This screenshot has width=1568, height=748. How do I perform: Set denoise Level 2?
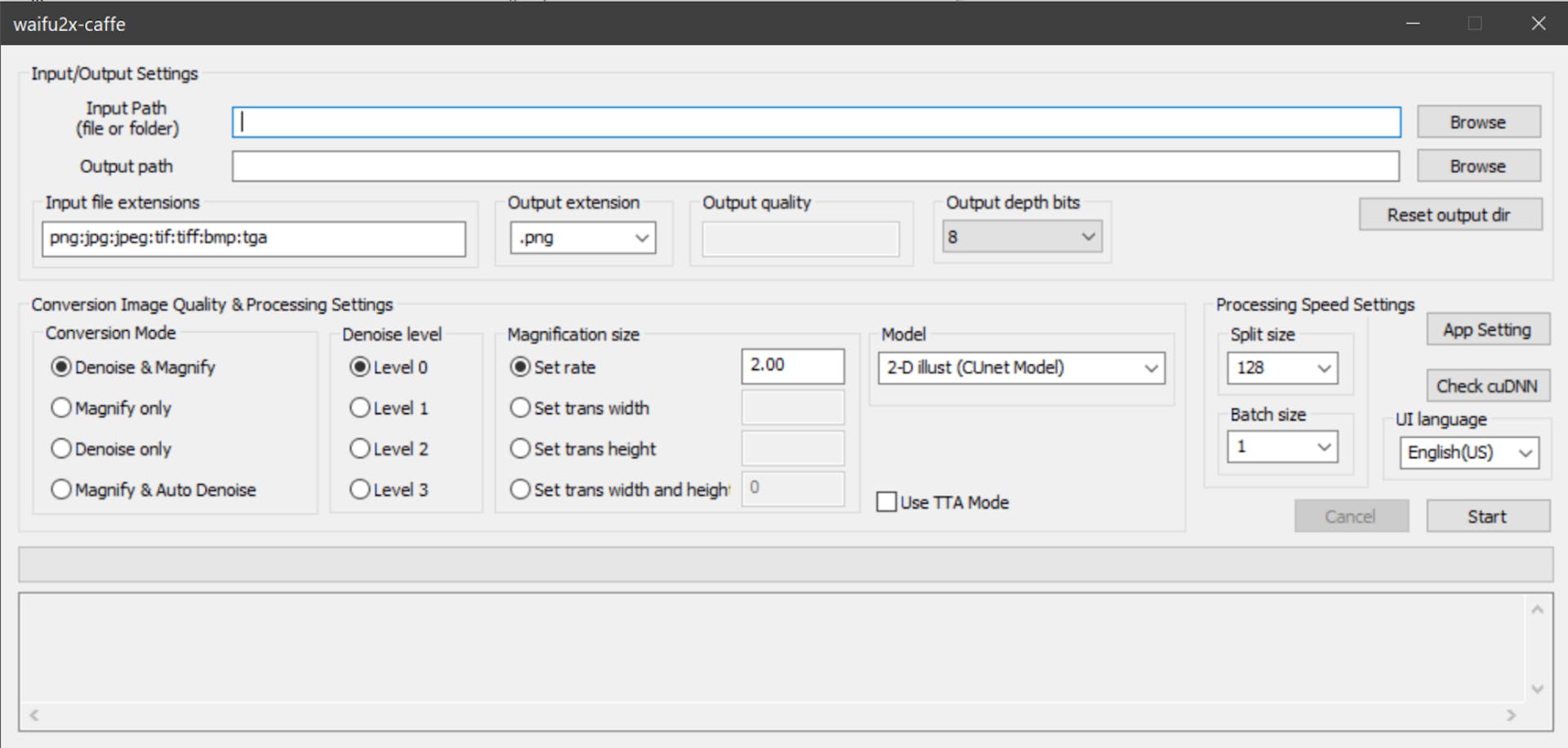click(389, 448)
